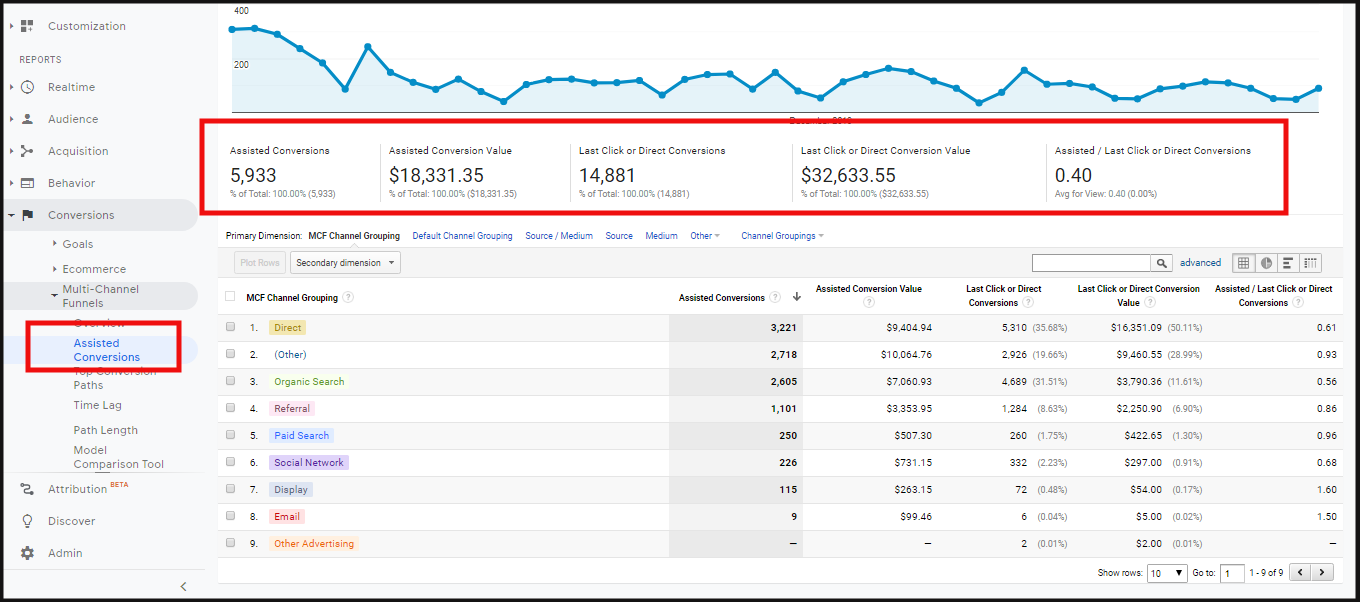This screenshot has height=602, width=1360.
Task: Switch to performance bar view icon
Action: [1288, 263]
